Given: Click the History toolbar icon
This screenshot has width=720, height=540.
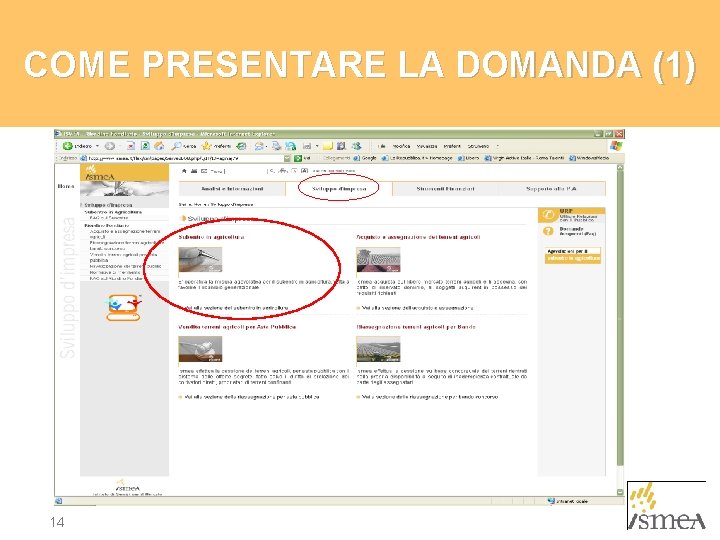Looking at the screenshot, I should pyautogui.click(x=242, y=146).
